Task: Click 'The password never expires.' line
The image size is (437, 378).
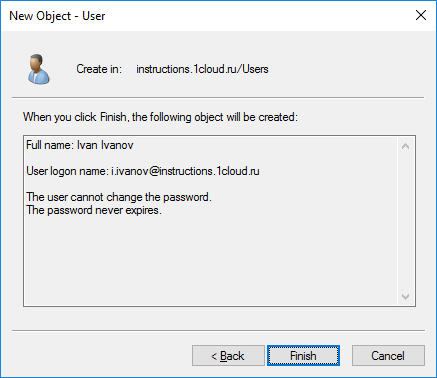Action: point(94,210)
